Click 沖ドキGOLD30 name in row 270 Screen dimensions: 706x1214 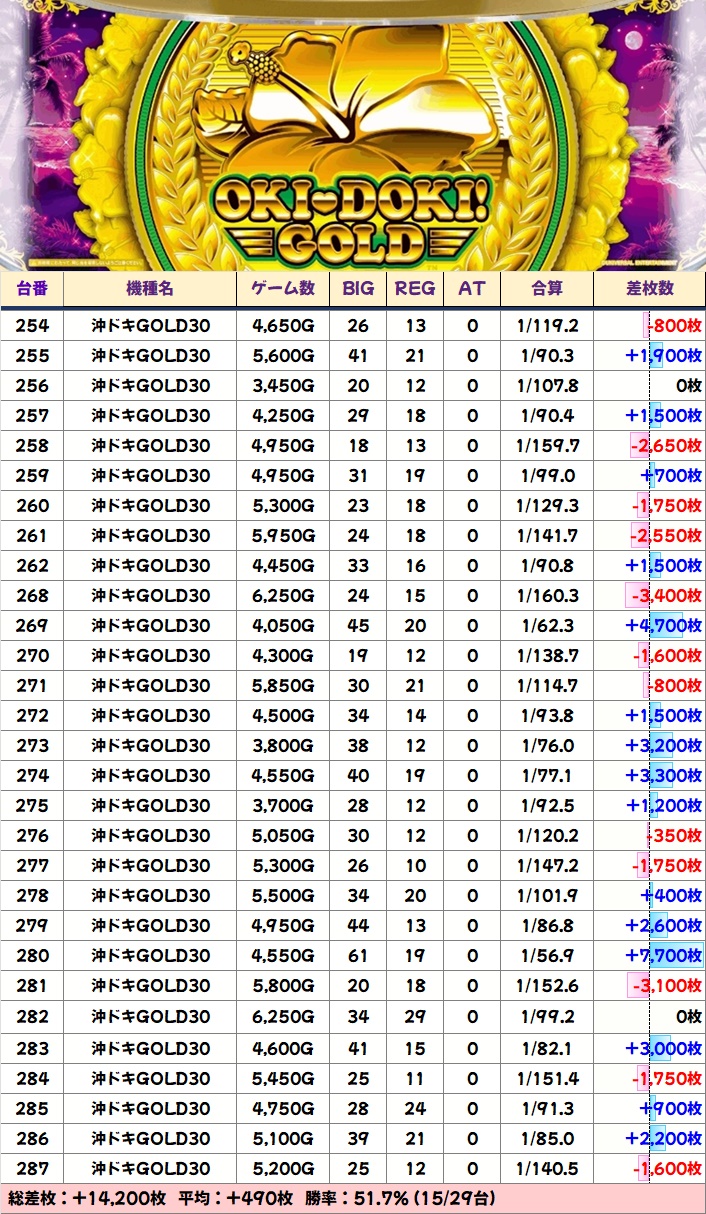[150, 656]
